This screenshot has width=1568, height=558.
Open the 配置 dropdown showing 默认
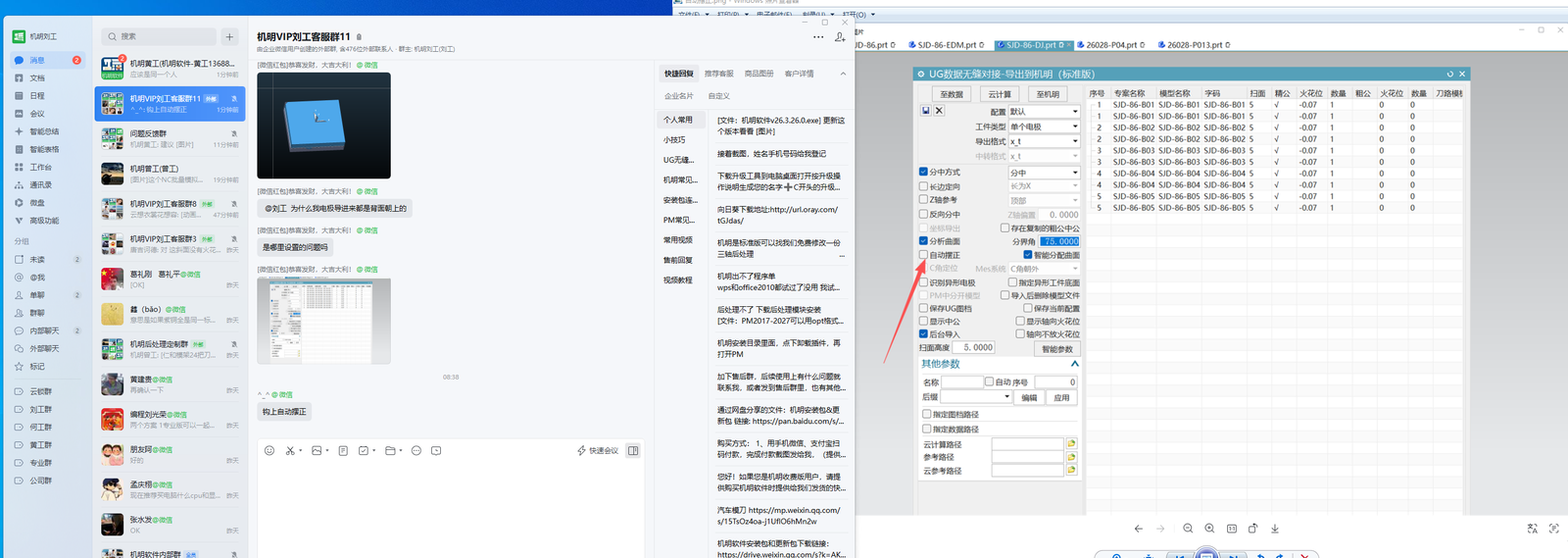click(1044, 112)
